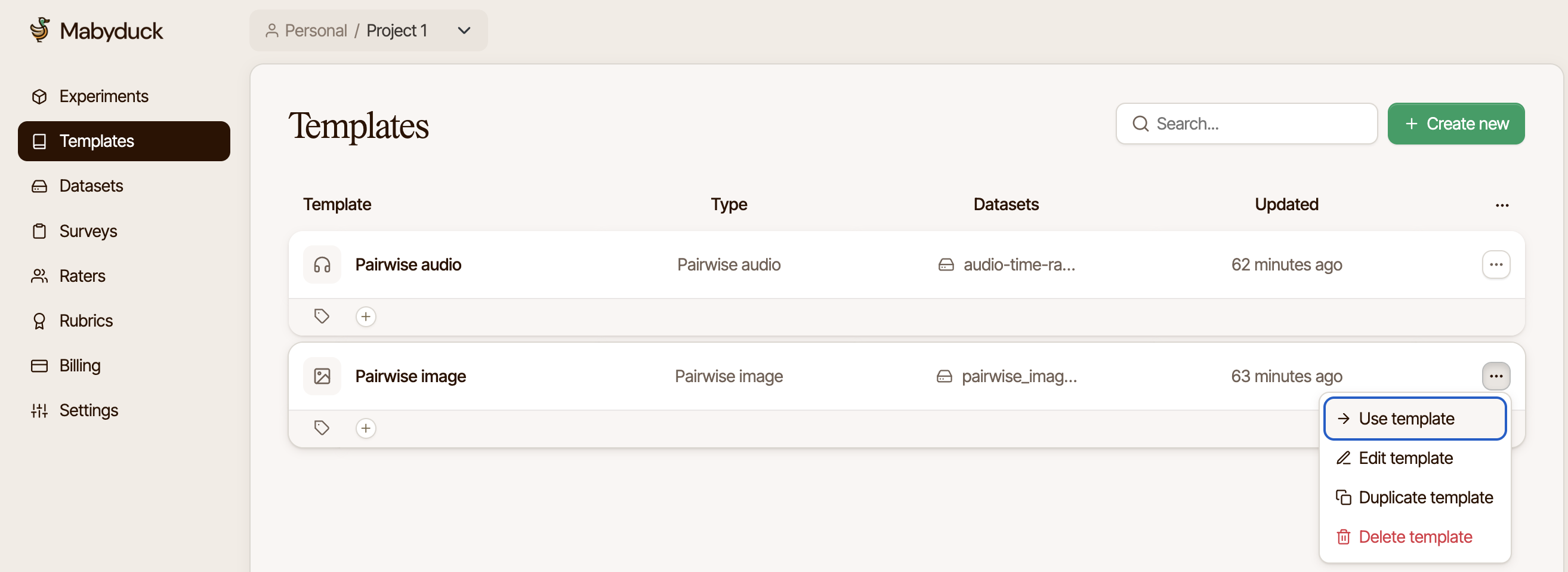Click the Template column header
1568x572 pixels.
tap(337, 205)
